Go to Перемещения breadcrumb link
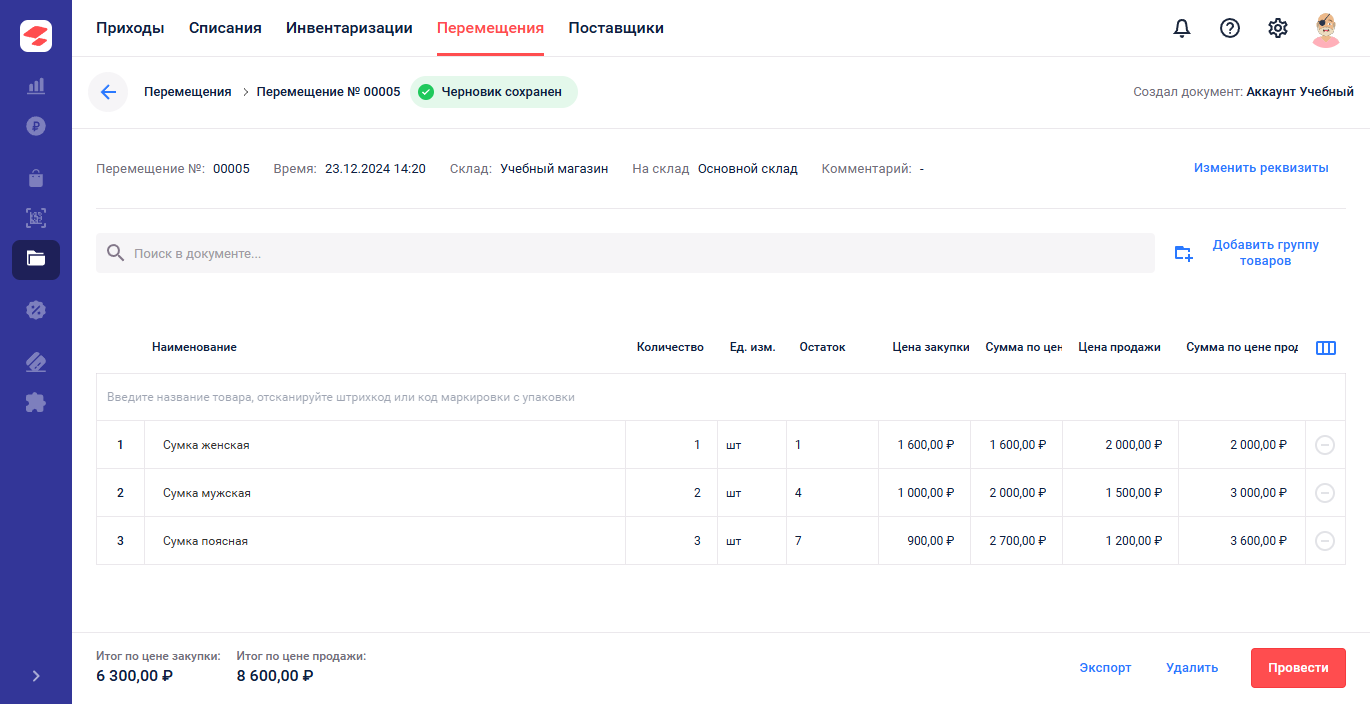The image size is (1370, 704). (188, 92)
